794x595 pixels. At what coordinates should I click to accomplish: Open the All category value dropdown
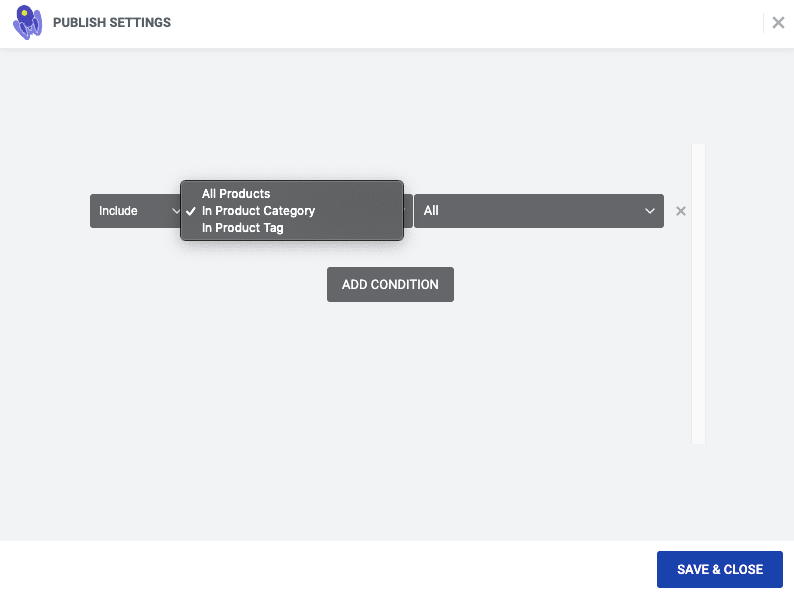tap(539, 211)
